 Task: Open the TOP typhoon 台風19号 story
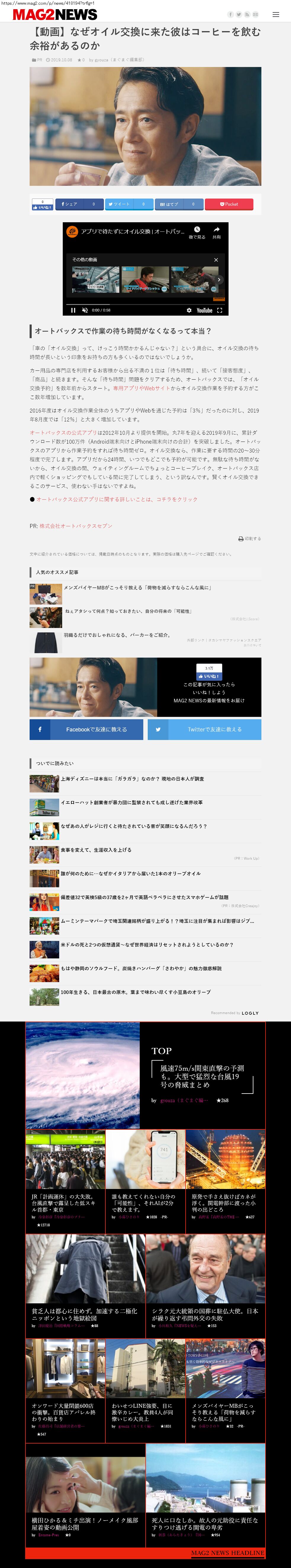202,1076
